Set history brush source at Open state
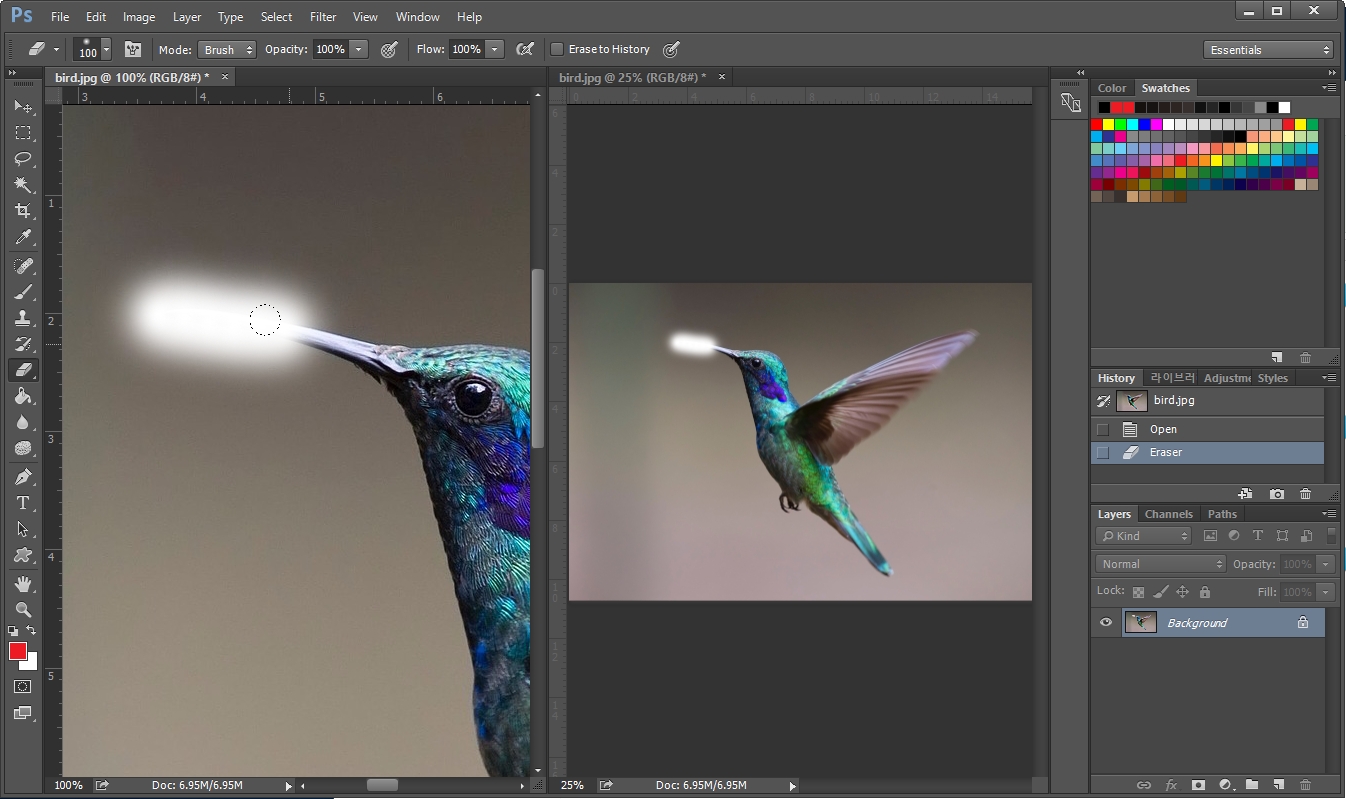 point(1103,430)
